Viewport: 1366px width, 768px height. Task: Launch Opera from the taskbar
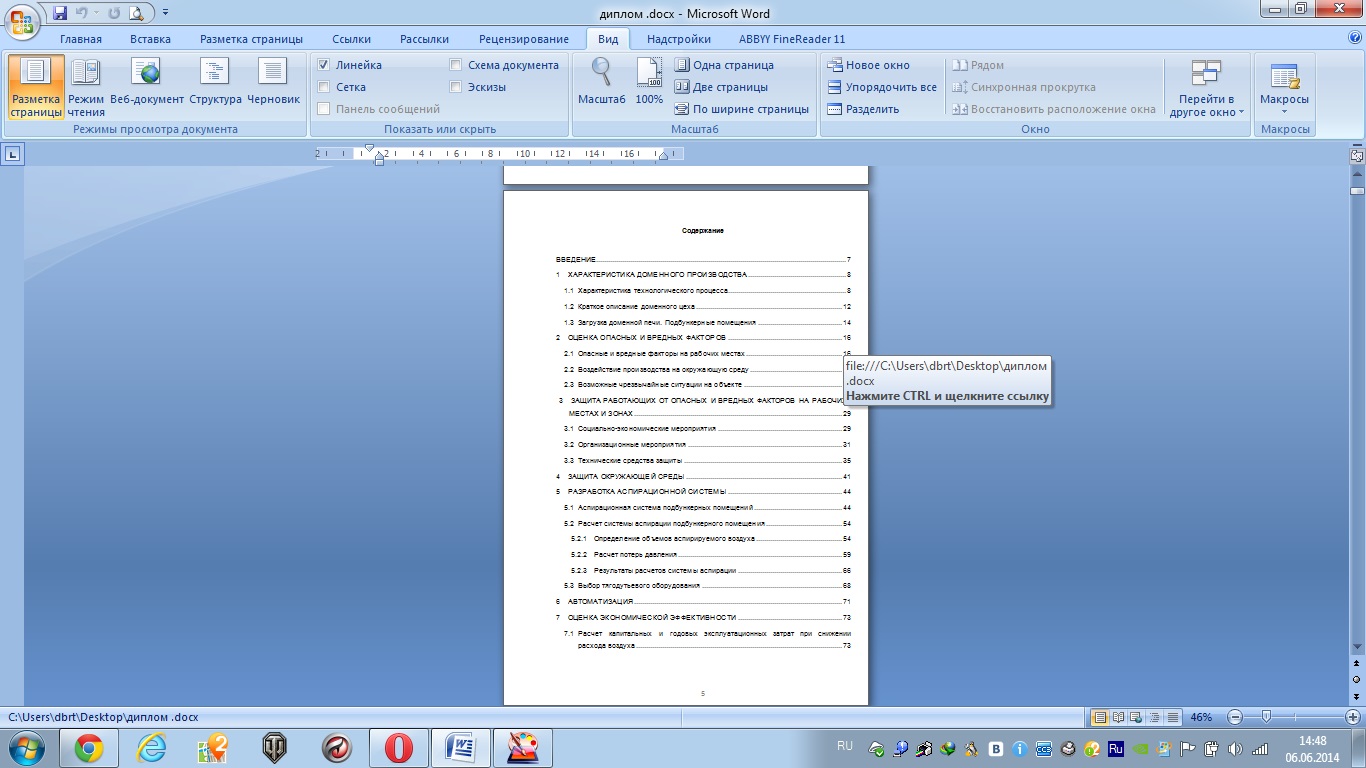399,748
